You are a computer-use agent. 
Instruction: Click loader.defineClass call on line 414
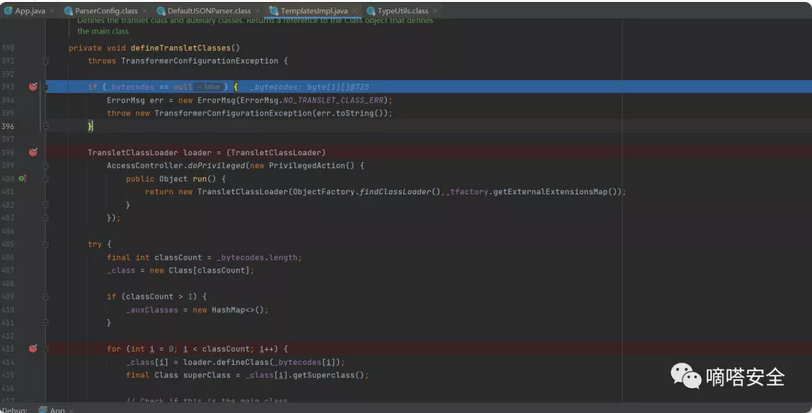[x=226, y=362]
